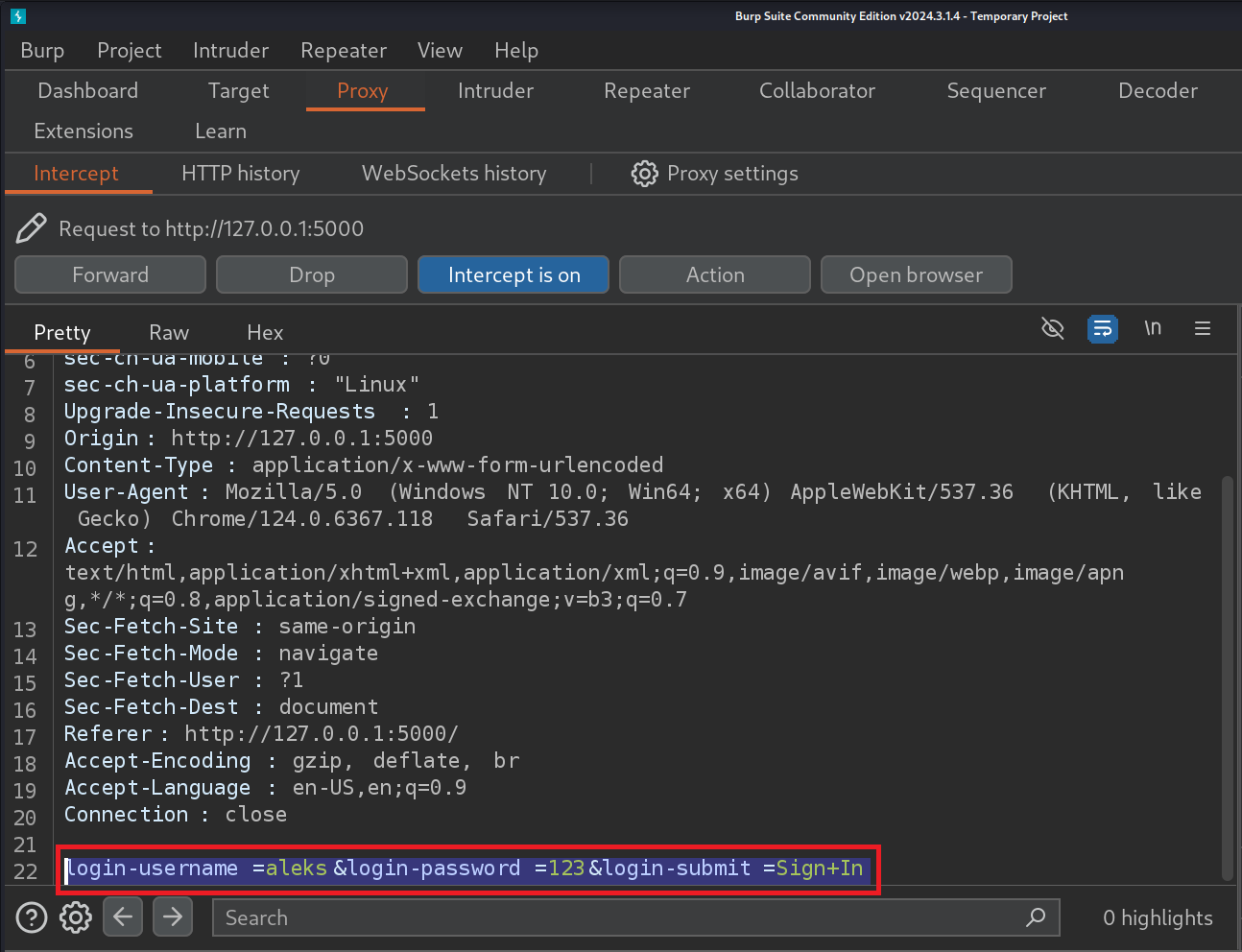This screenshot has width=1242, height=952.
Task: Drop the intercepted request
Action: pos(312,274)
